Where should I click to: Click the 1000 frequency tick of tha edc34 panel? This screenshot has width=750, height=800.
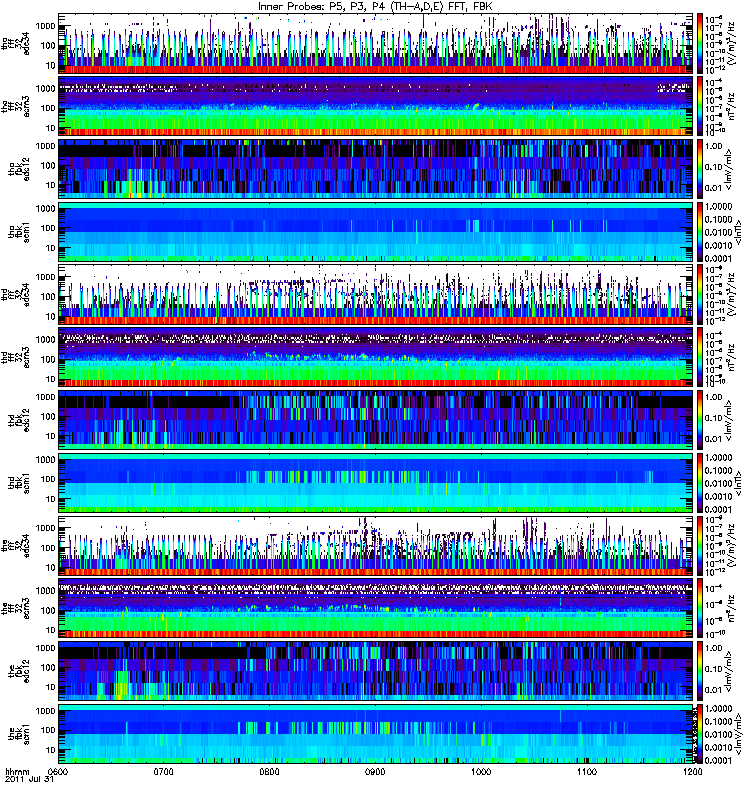coord(45,26)
